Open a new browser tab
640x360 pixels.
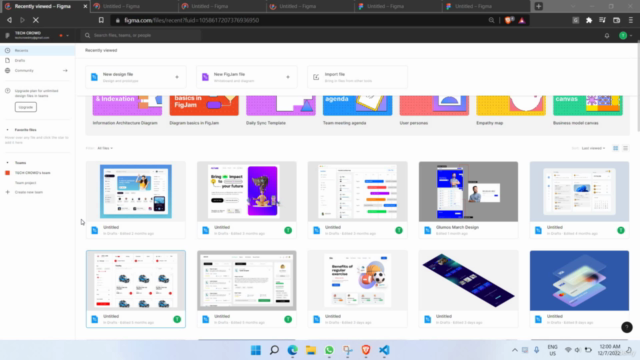[539, 7]
